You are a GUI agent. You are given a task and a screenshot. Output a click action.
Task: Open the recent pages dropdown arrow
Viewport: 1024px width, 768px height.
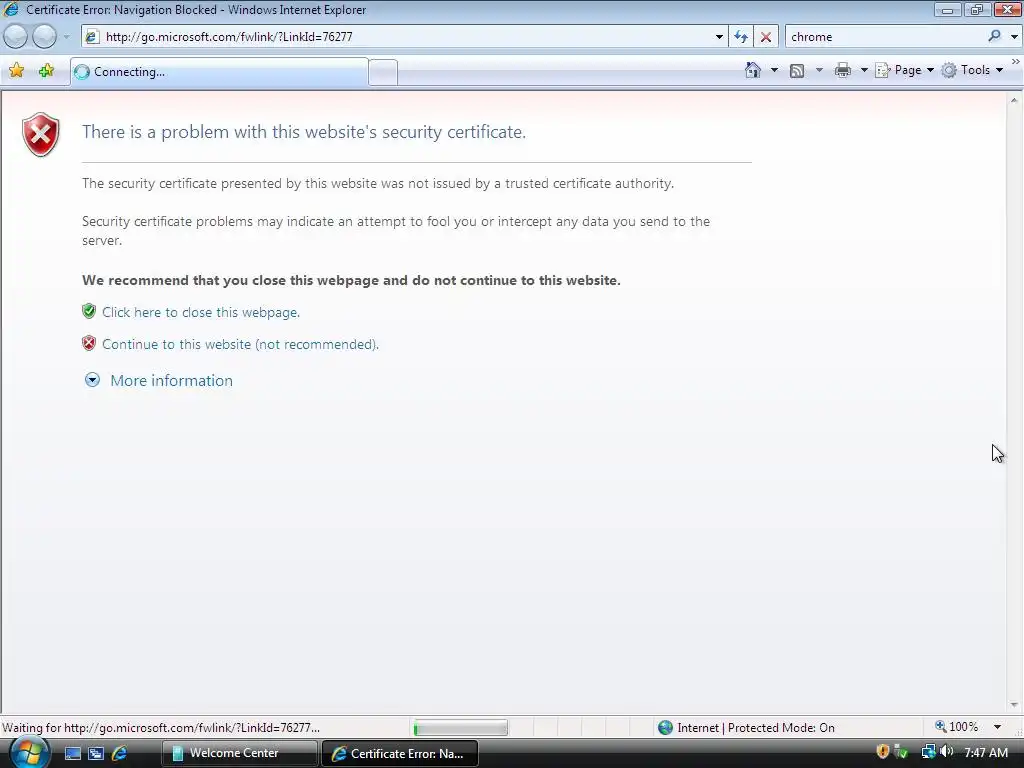point(66,37)
